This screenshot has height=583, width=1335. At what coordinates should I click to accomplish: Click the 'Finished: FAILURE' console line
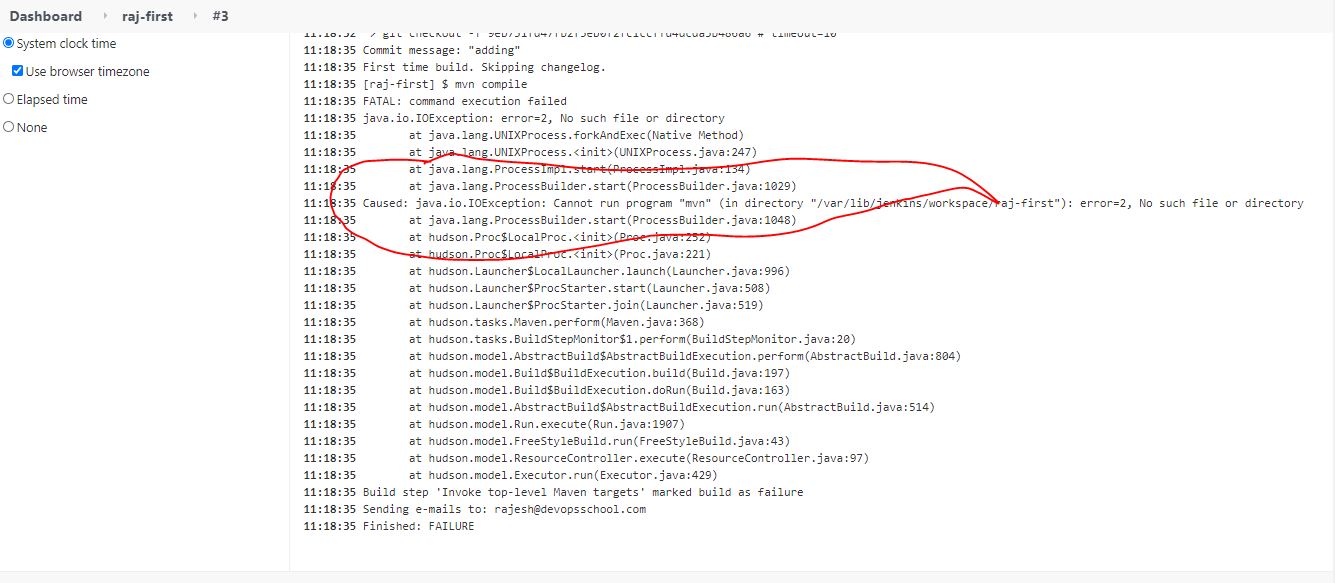[418, 526]
